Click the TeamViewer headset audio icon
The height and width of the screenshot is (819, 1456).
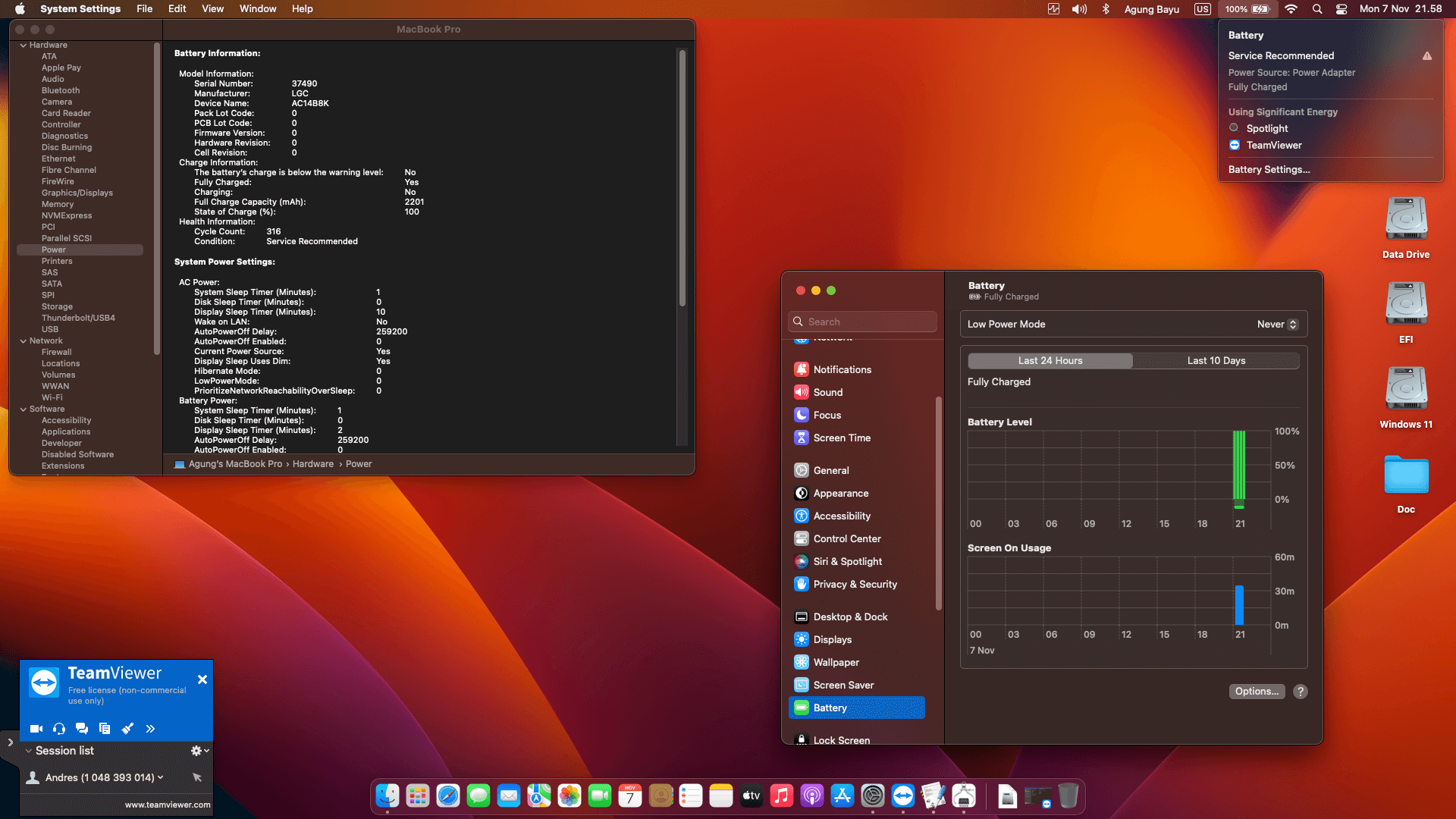pos(59,729)
